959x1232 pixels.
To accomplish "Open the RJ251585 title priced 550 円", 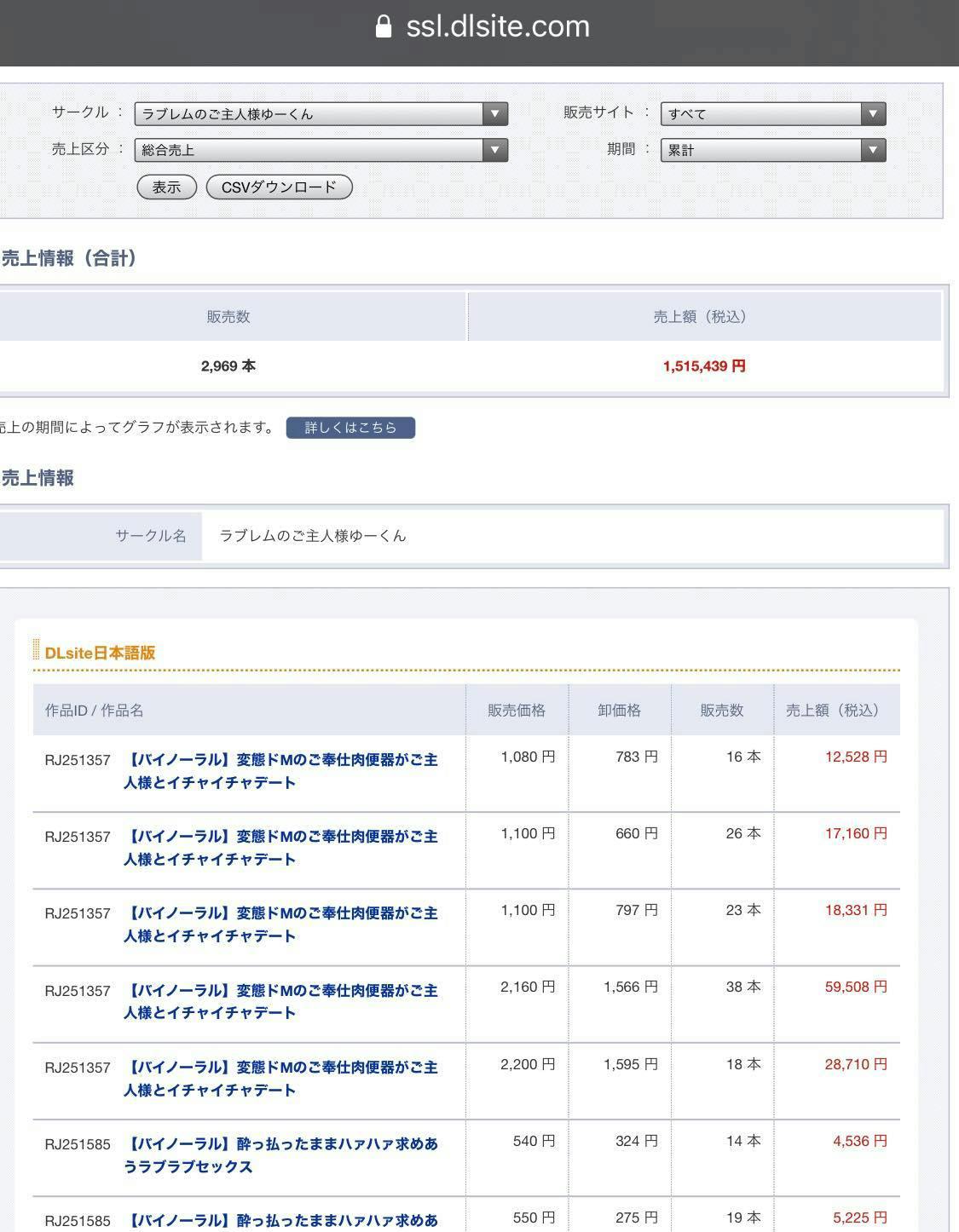I will pyautogui.click(x=281, y=1221).
